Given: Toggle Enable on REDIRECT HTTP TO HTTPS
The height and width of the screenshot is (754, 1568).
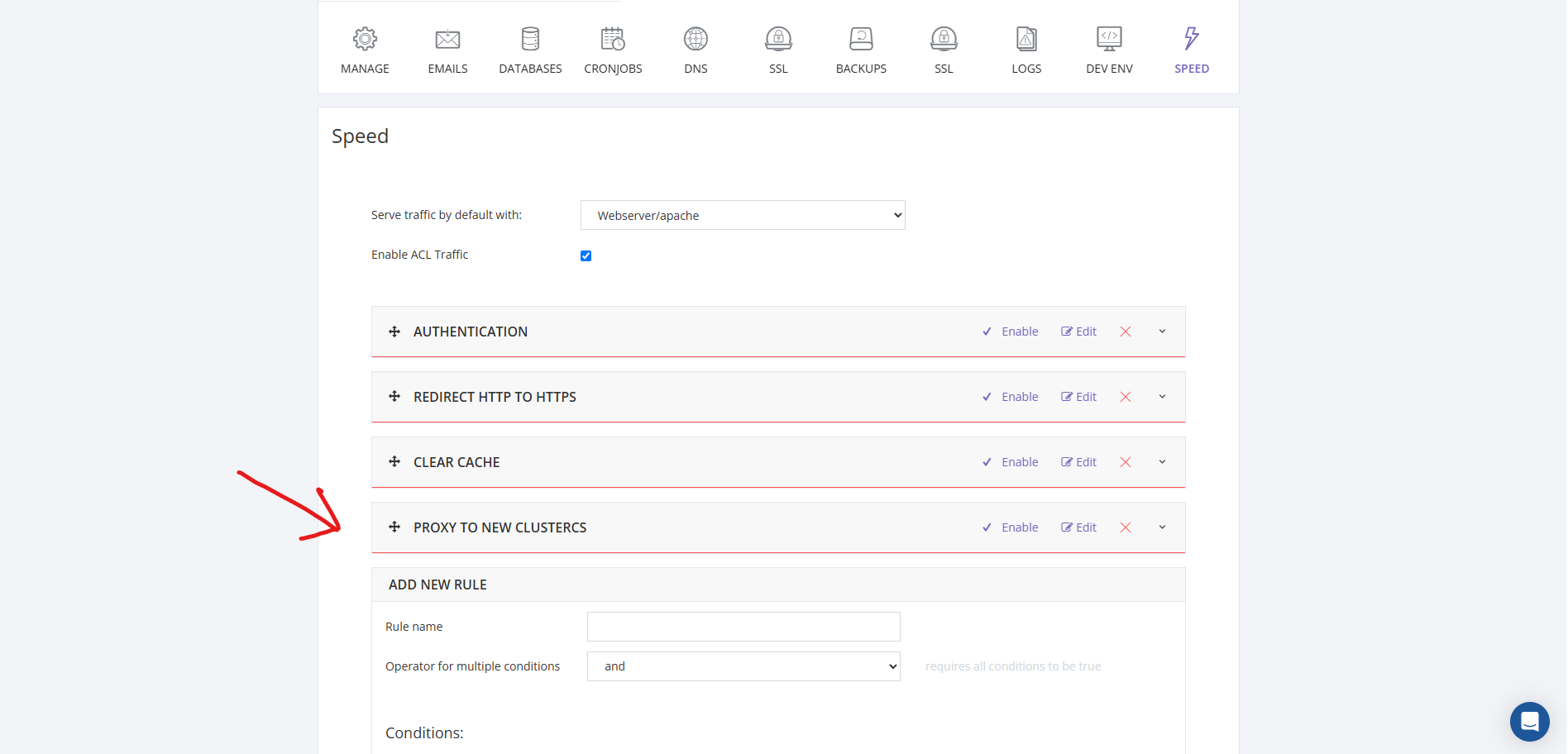Looking at the screenshot, I should [x=1010, y=397].
